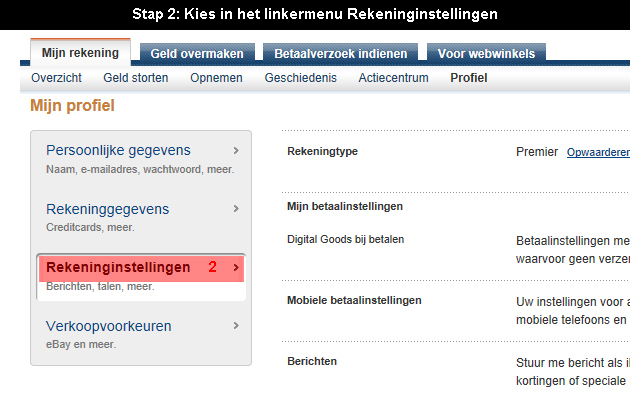Screen dimensions: 630x400
Task: Click chevron arrow beside Verkoopvoorkeuren
Action: click(236, 326)
